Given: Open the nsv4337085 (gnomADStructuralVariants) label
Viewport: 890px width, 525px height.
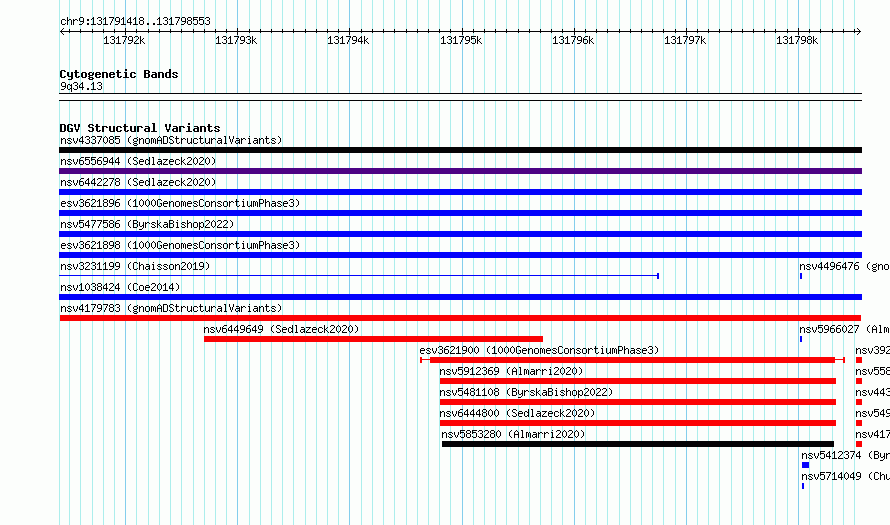Looking at the screenshot, I should click(x=171, y=140).
